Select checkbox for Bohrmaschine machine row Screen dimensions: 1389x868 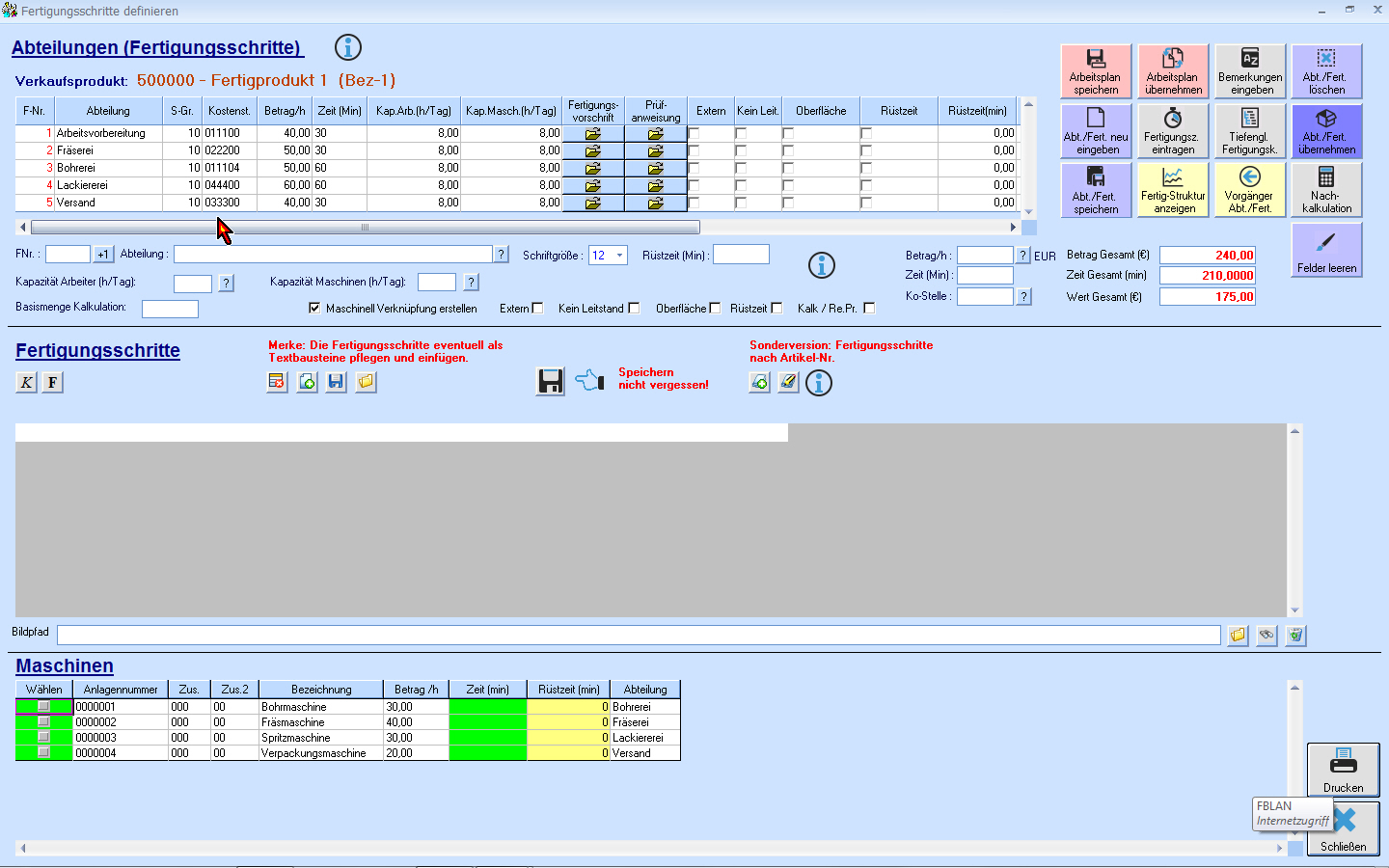(43, 707)
